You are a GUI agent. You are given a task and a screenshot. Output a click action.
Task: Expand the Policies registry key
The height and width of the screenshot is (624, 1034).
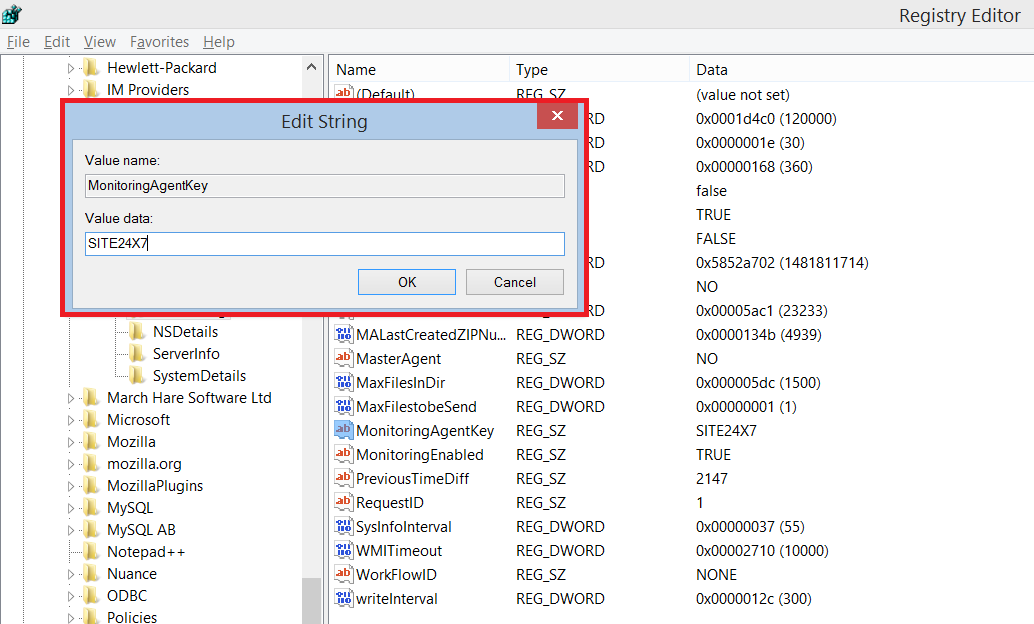click(71, 618)
